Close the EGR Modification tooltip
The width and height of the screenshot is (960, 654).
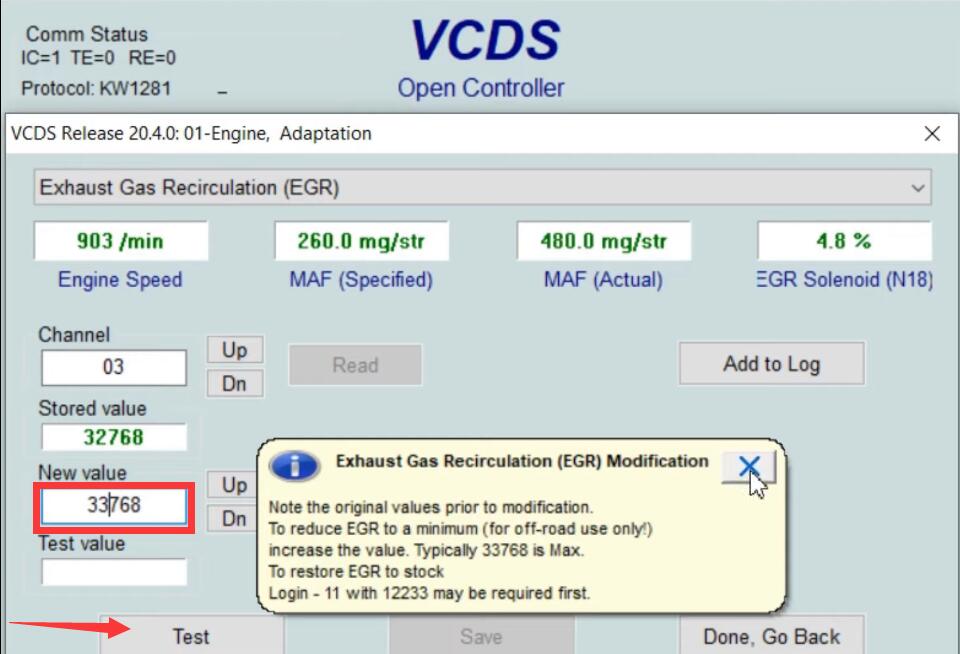[x=749, y=467]
